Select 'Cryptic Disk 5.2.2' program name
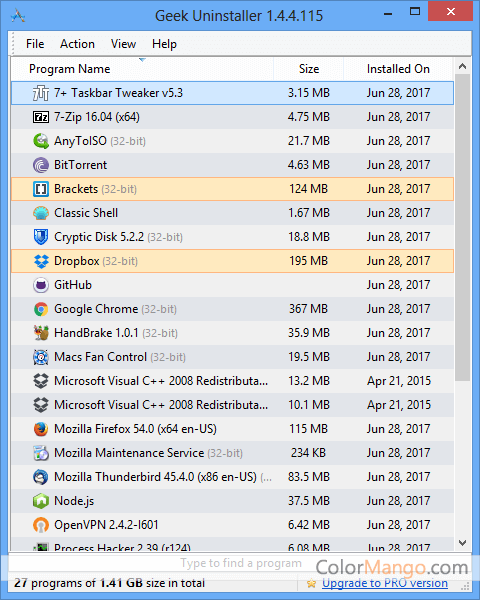This screenshot has width=480, height=600. [99, 237]
